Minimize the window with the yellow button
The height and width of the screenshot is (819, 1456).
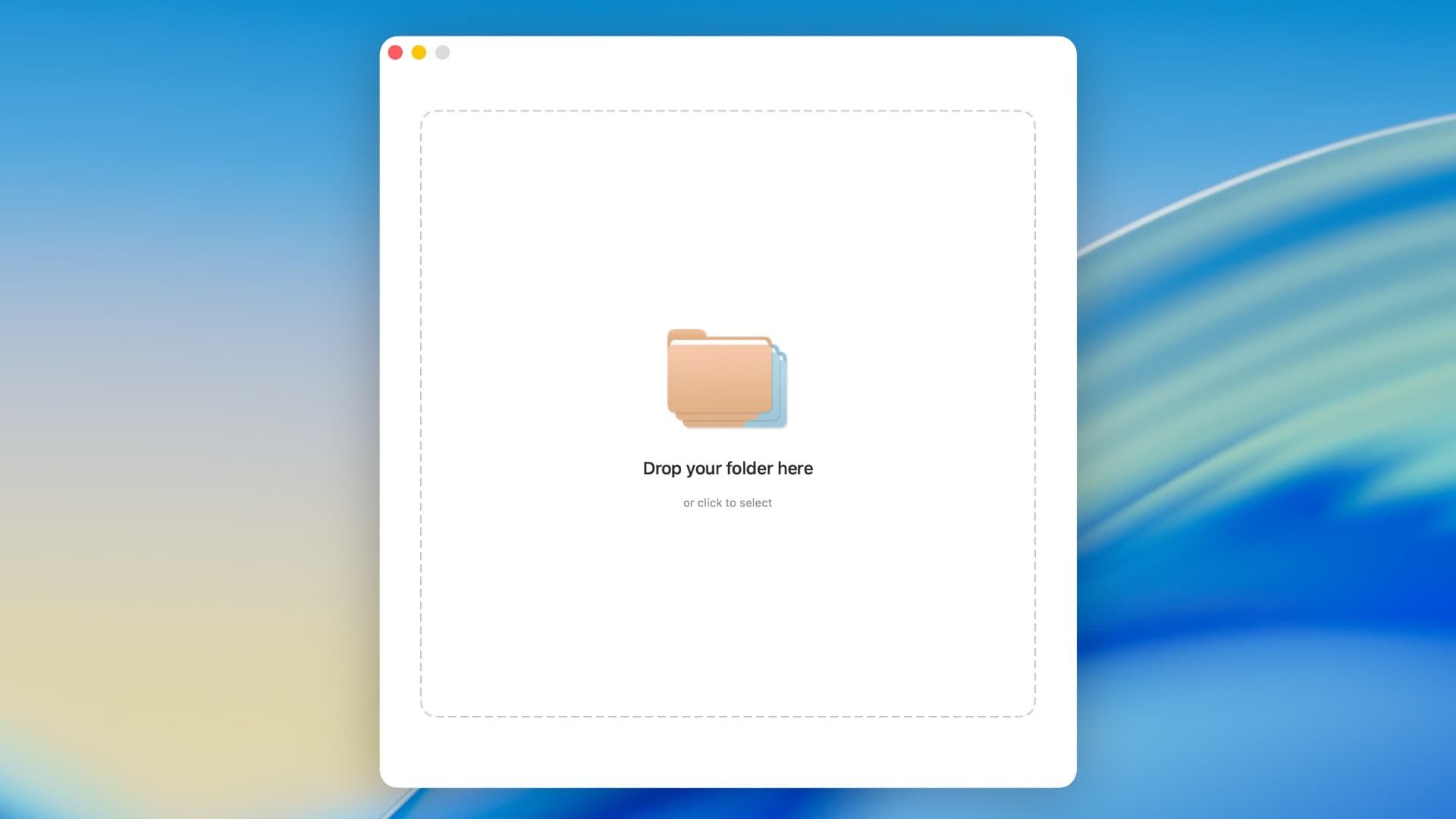coord(419,52)
